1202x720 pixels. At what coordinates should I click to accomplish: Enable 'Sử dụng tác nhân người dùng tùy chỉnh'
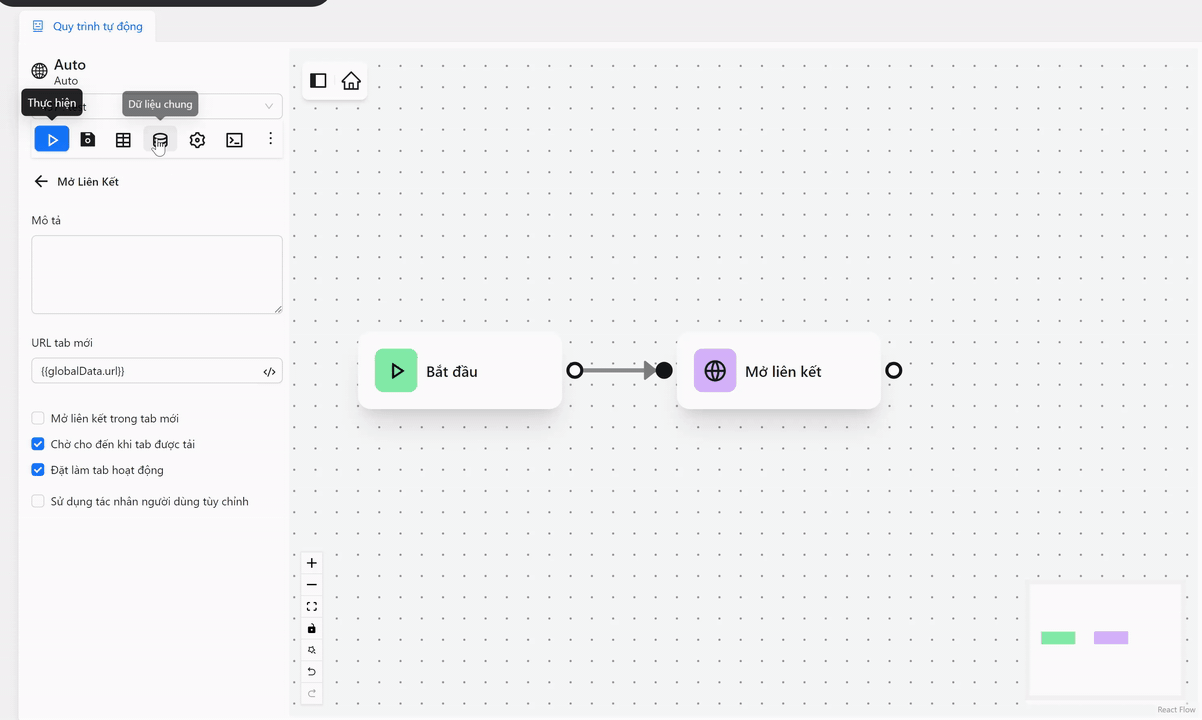[38, 501]
